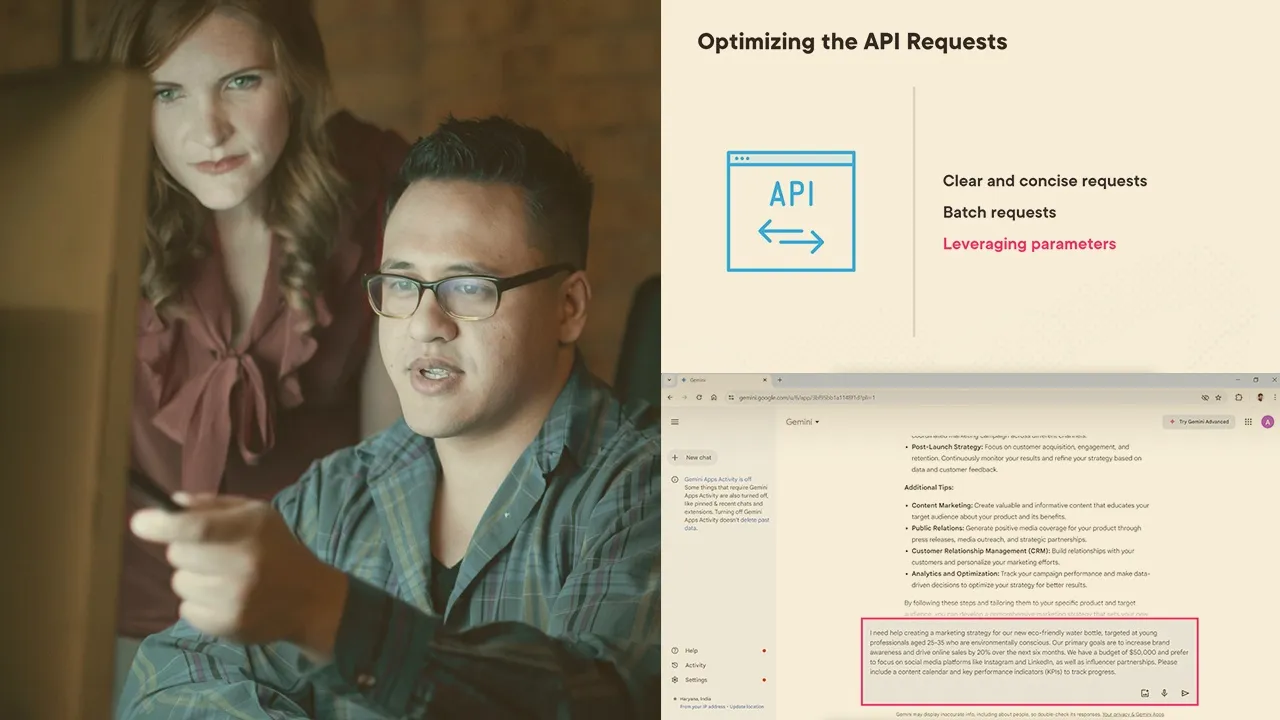Open the tab search dropdown arrow

click(x=668, y=380)
